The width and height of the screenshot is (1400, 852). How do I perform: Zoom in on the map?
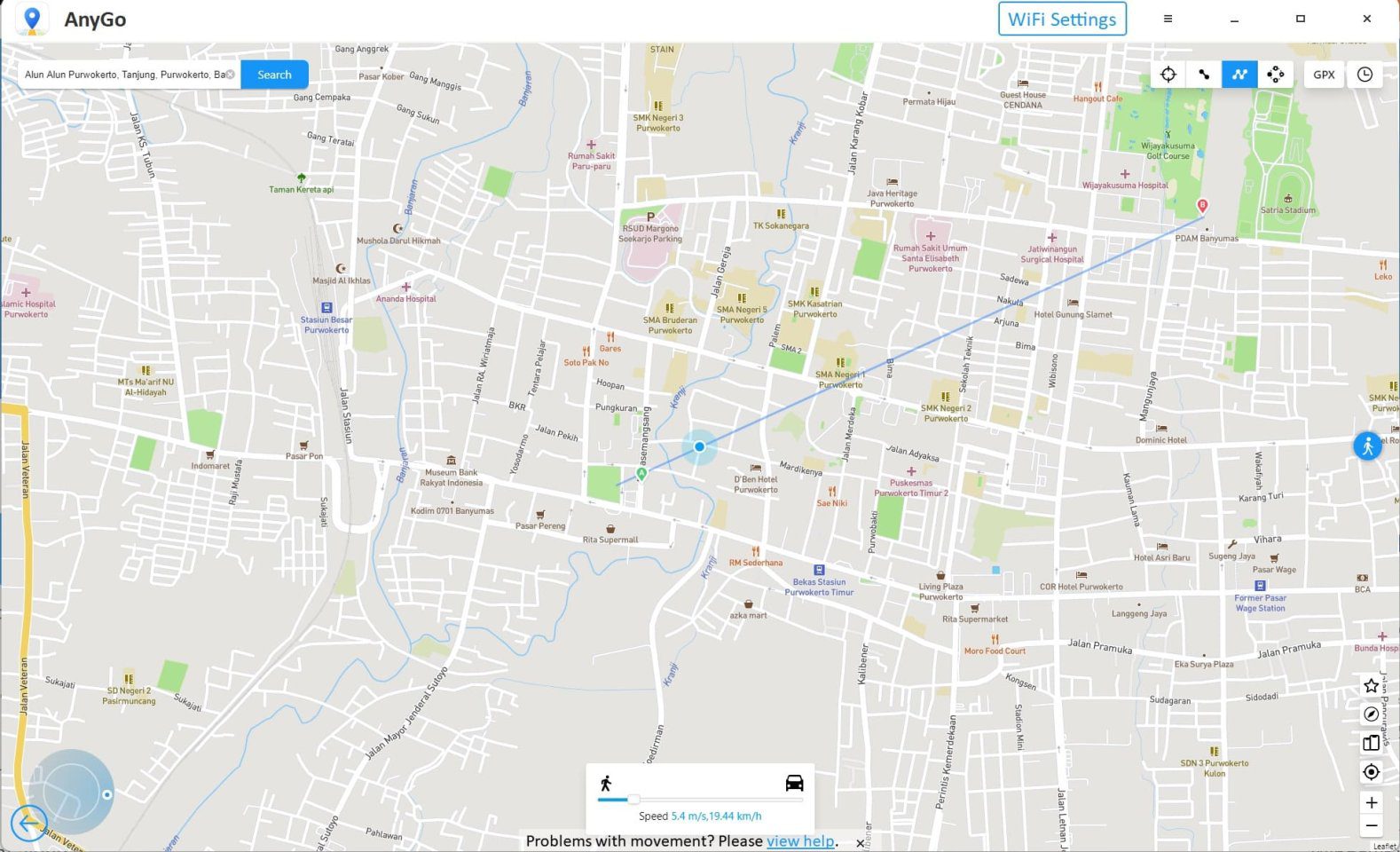(x=1371, y=802)
